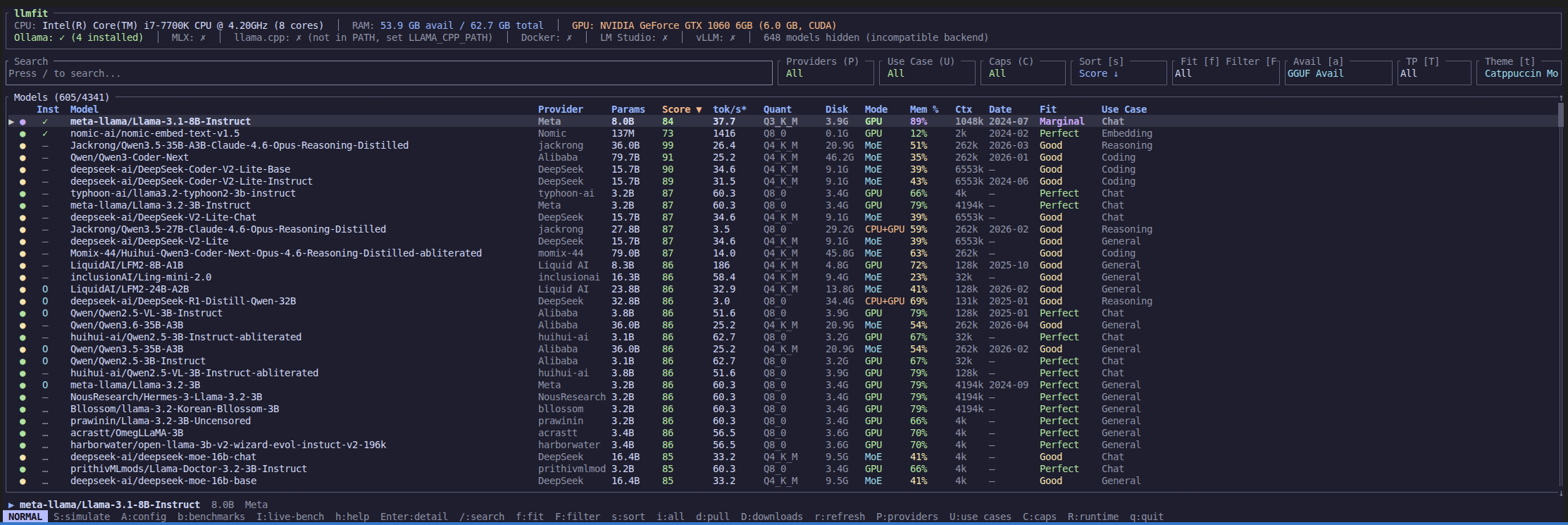Click status dot of typhoon2-3b-instruct row
The image size is (1568, 525).
click(x=23, y=194)
